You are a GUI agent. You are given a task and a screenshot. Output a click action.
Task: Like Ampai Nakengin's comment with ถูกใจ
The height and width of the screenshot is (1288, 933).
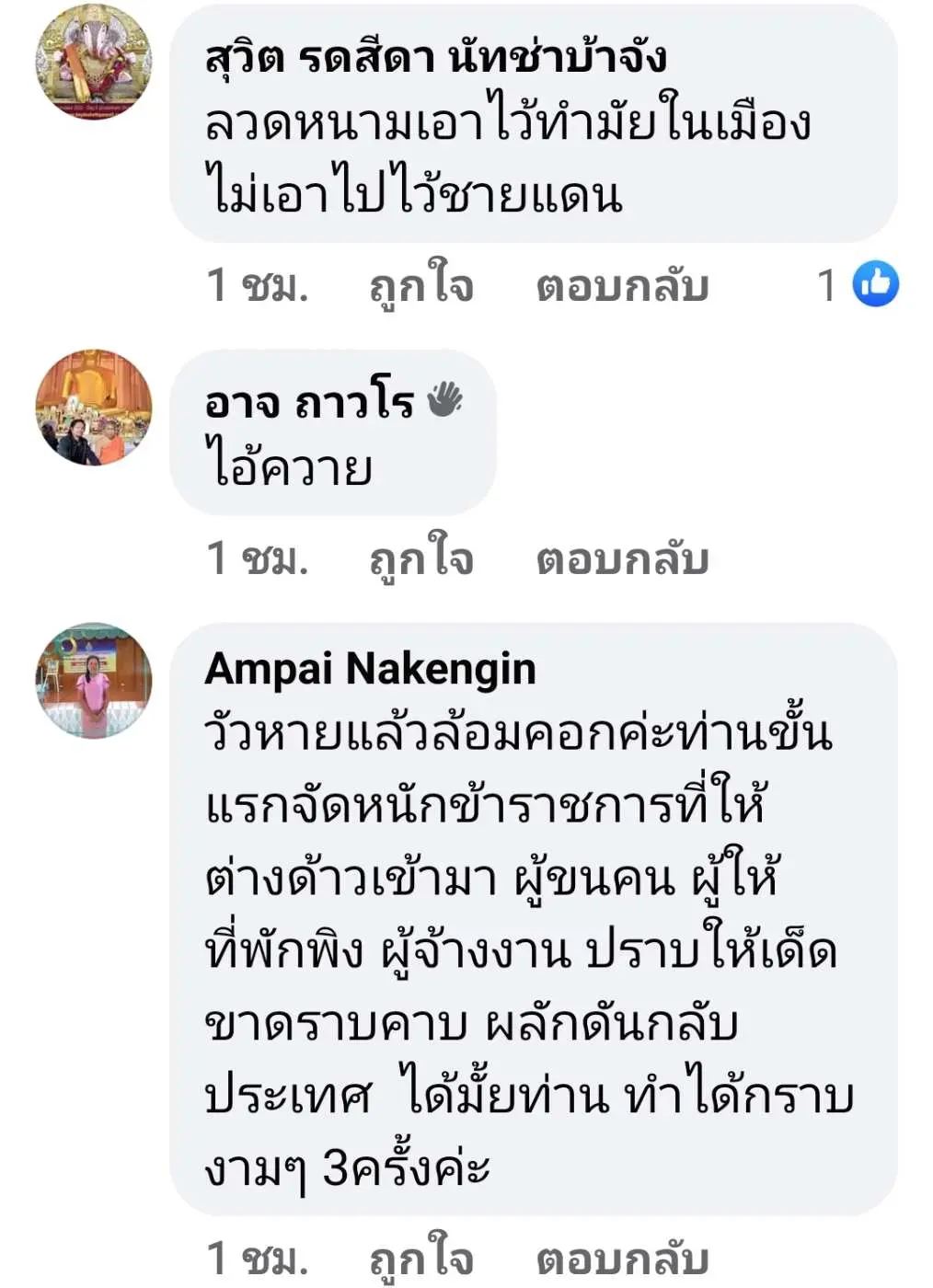[421, 1258]
